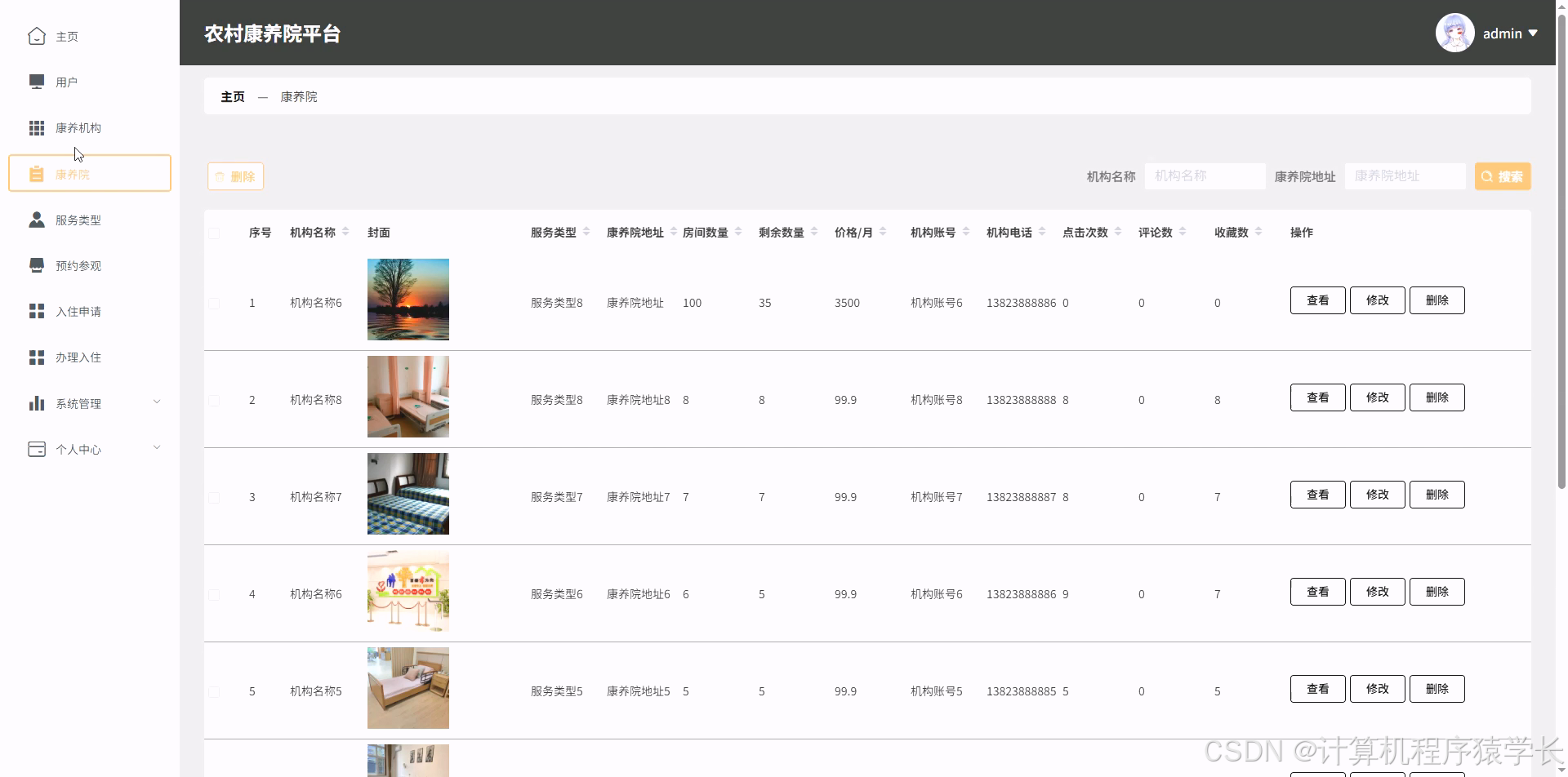Click the 康养院地址 search input
This screenshot has height=777, width=1568.
pos(1405,176)
